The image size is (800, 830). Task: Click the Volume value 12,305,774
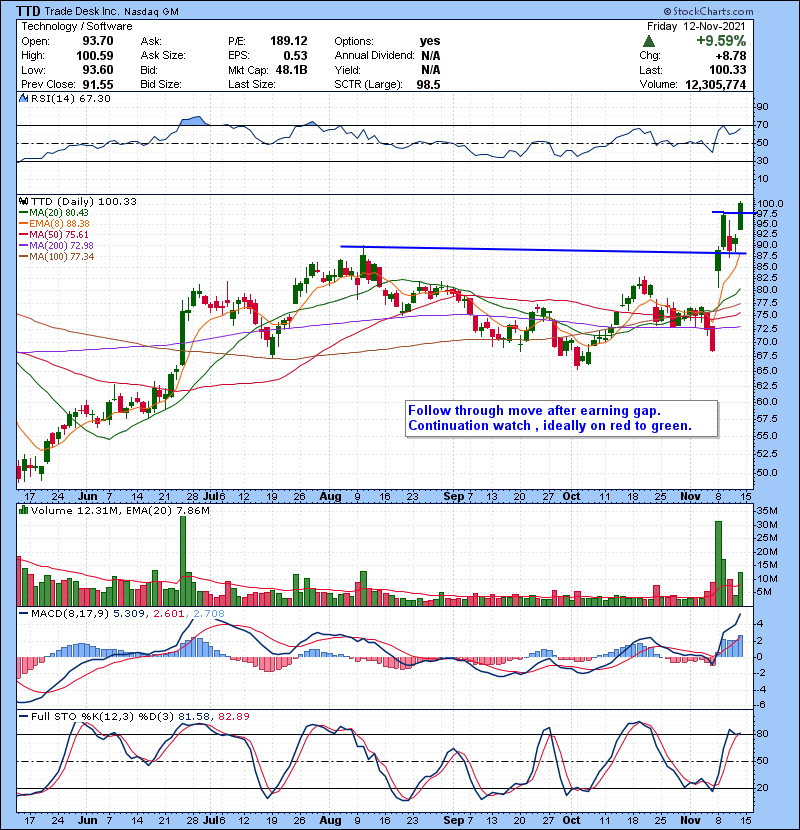(715, 85)
